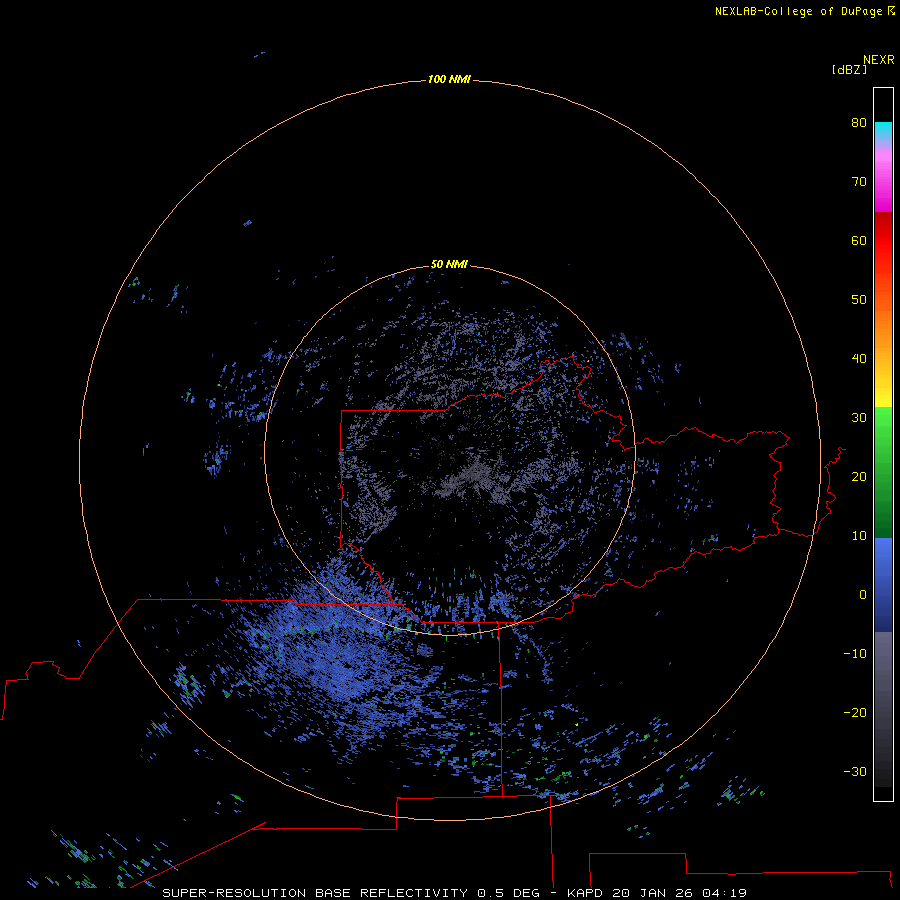Click the -30 value on the dBZ scale

point(855,771)
